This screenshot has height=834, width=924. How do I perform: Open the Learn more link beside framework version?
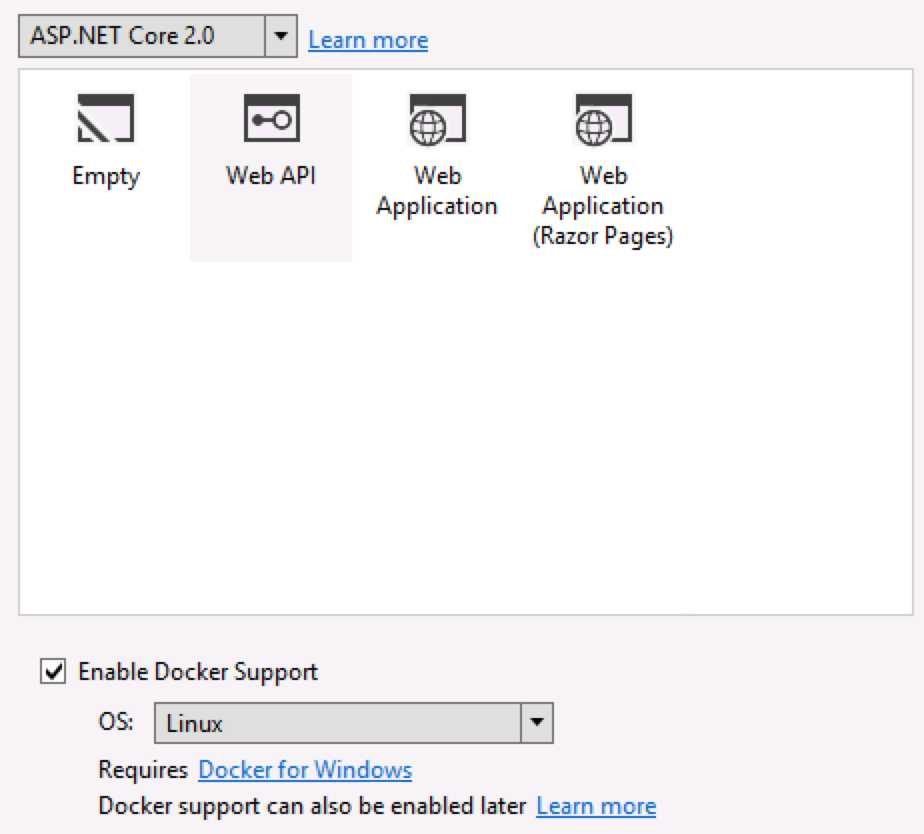pos(368,40)
